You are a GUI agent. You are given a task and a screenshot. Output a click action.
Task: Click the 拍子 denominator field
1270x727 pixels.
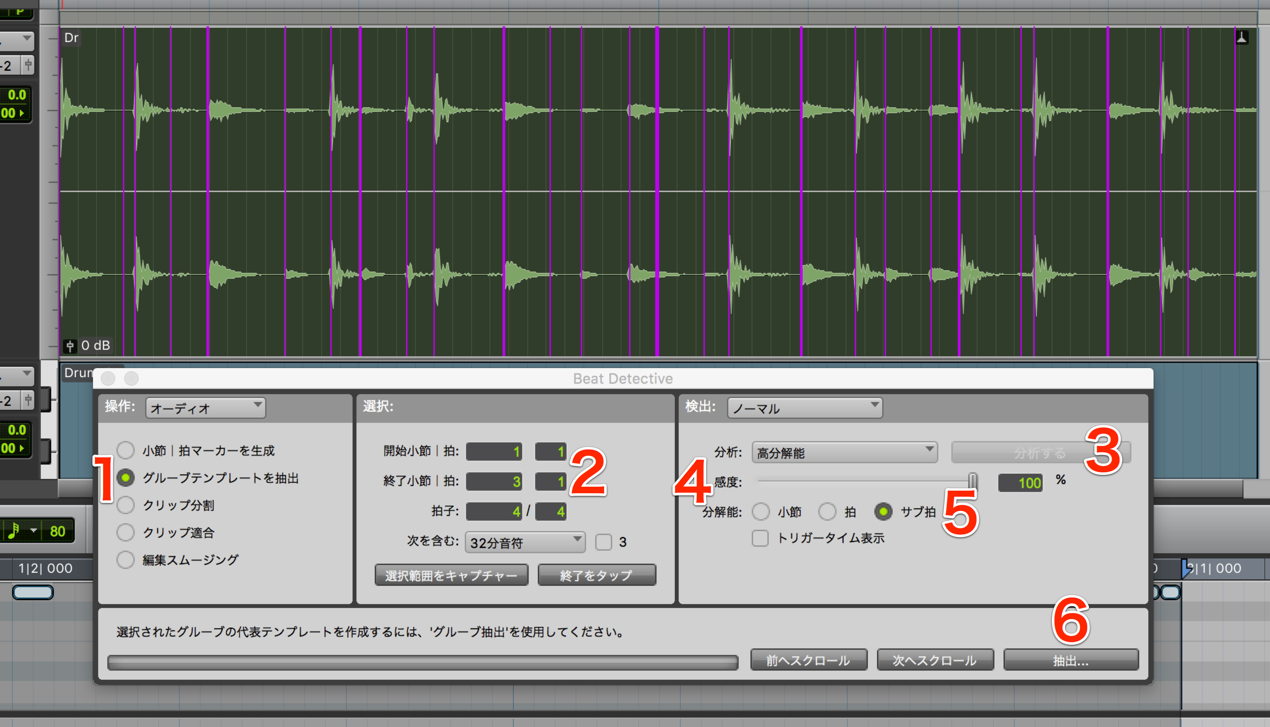pyautogui.click(x=551, y=511)
